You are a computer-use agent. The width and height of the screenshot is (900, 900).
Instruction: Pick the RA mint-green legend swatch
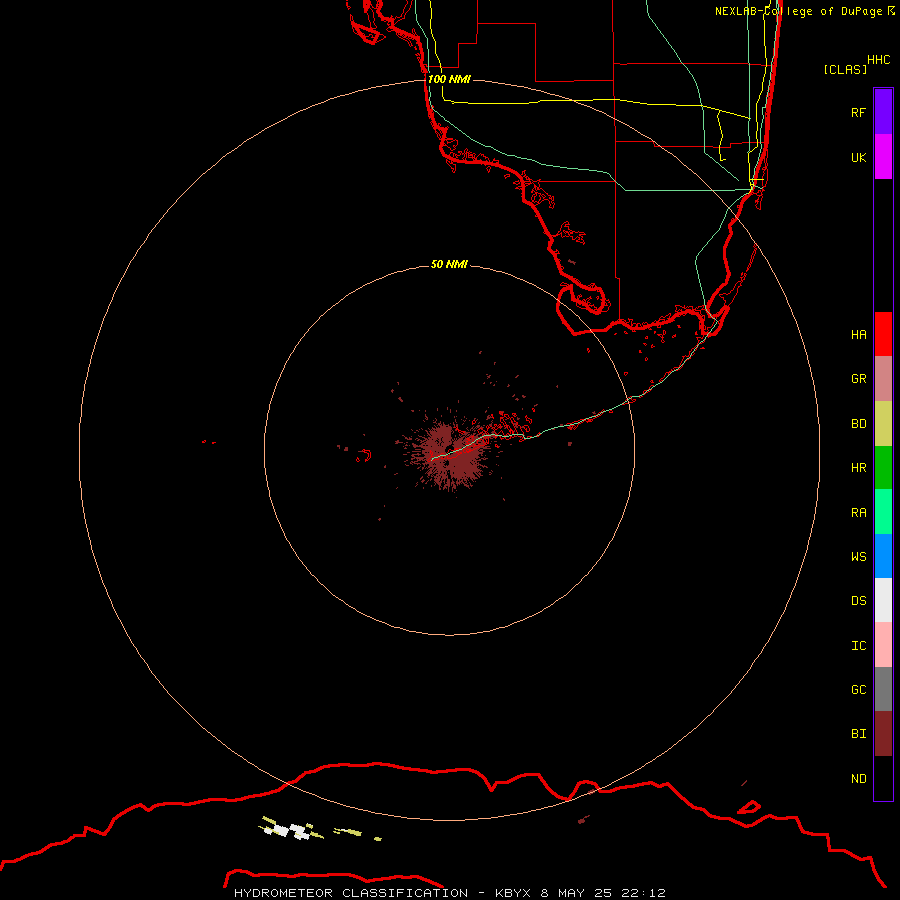(x=883, y=512)
